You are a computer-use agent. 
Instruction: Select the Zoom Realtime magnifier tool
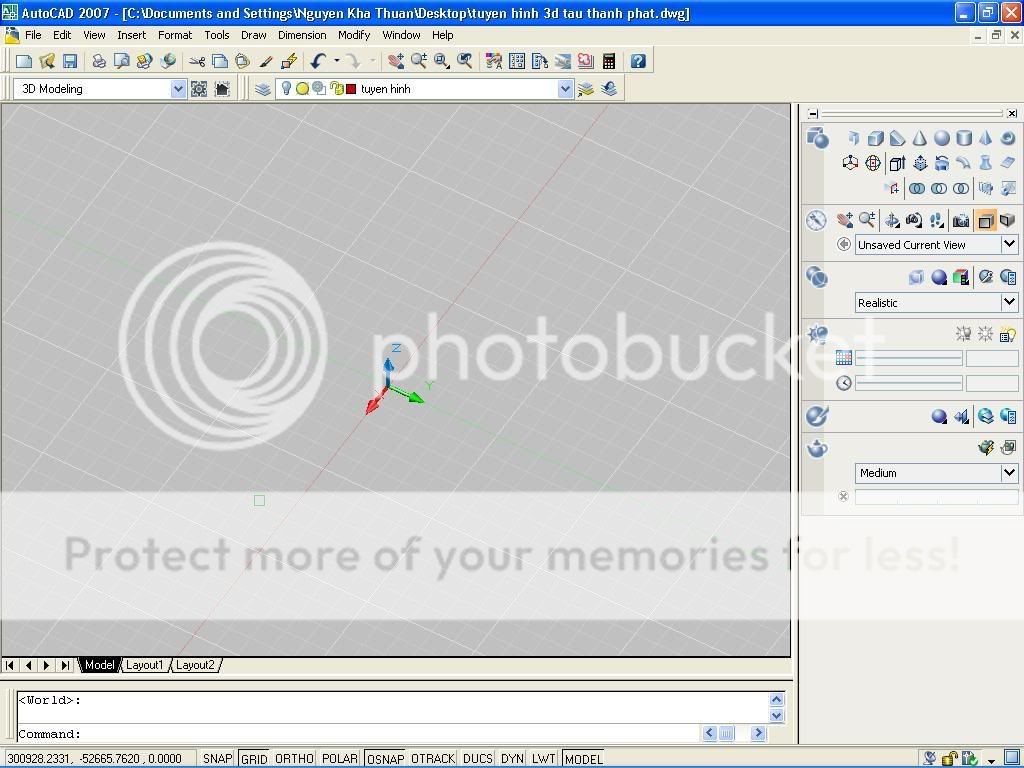[419, 61]
